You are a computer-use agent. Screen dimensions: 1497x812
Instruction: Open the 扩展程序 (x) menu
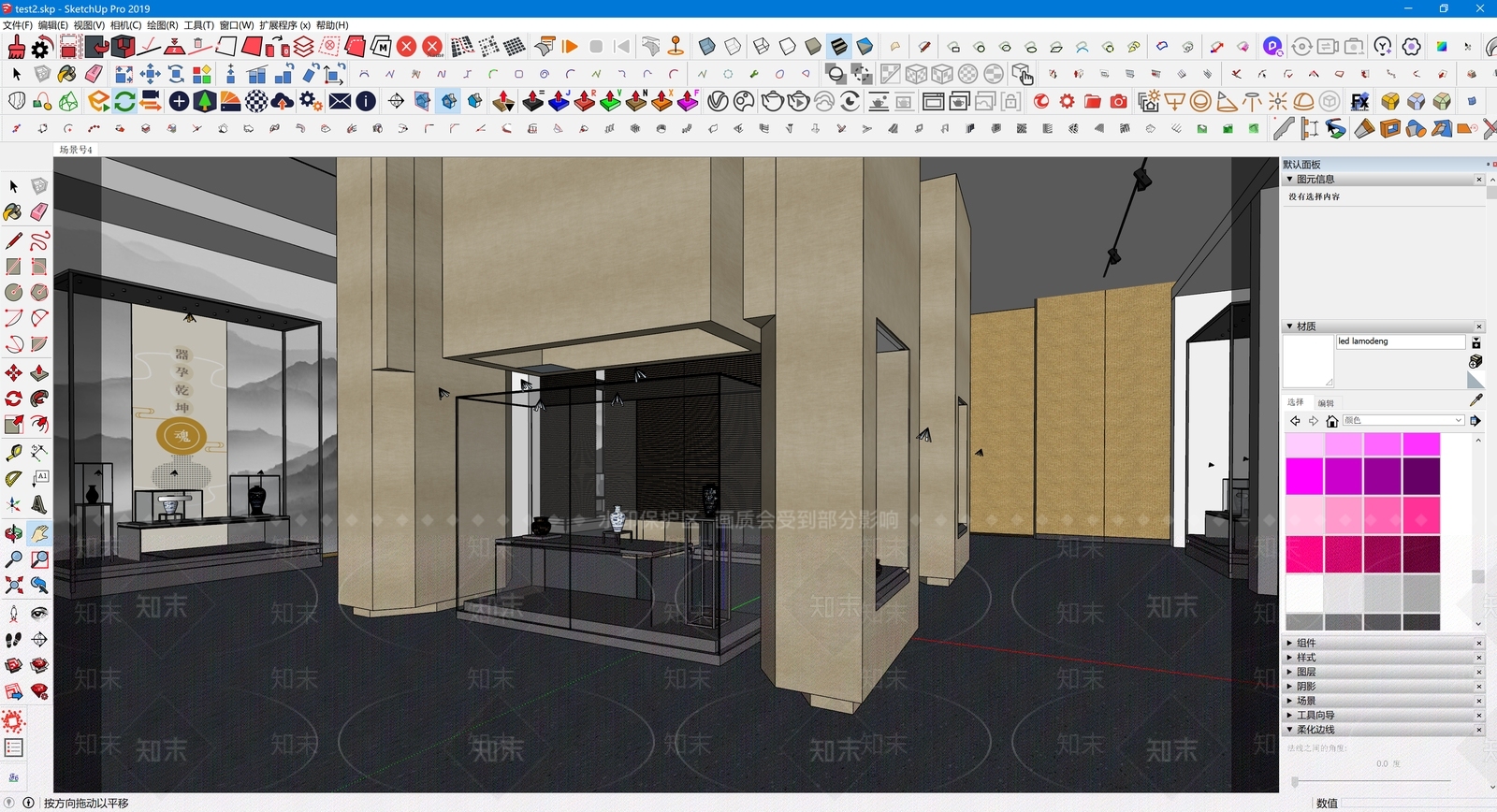(x=284, y=25)
